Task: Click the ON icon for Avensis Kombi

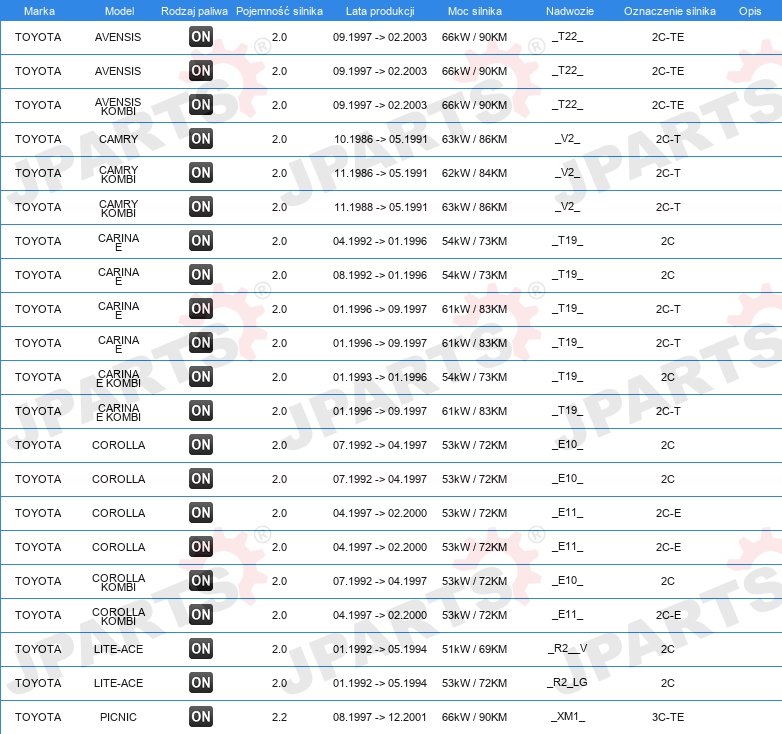Action: click(x=201, y=105)
